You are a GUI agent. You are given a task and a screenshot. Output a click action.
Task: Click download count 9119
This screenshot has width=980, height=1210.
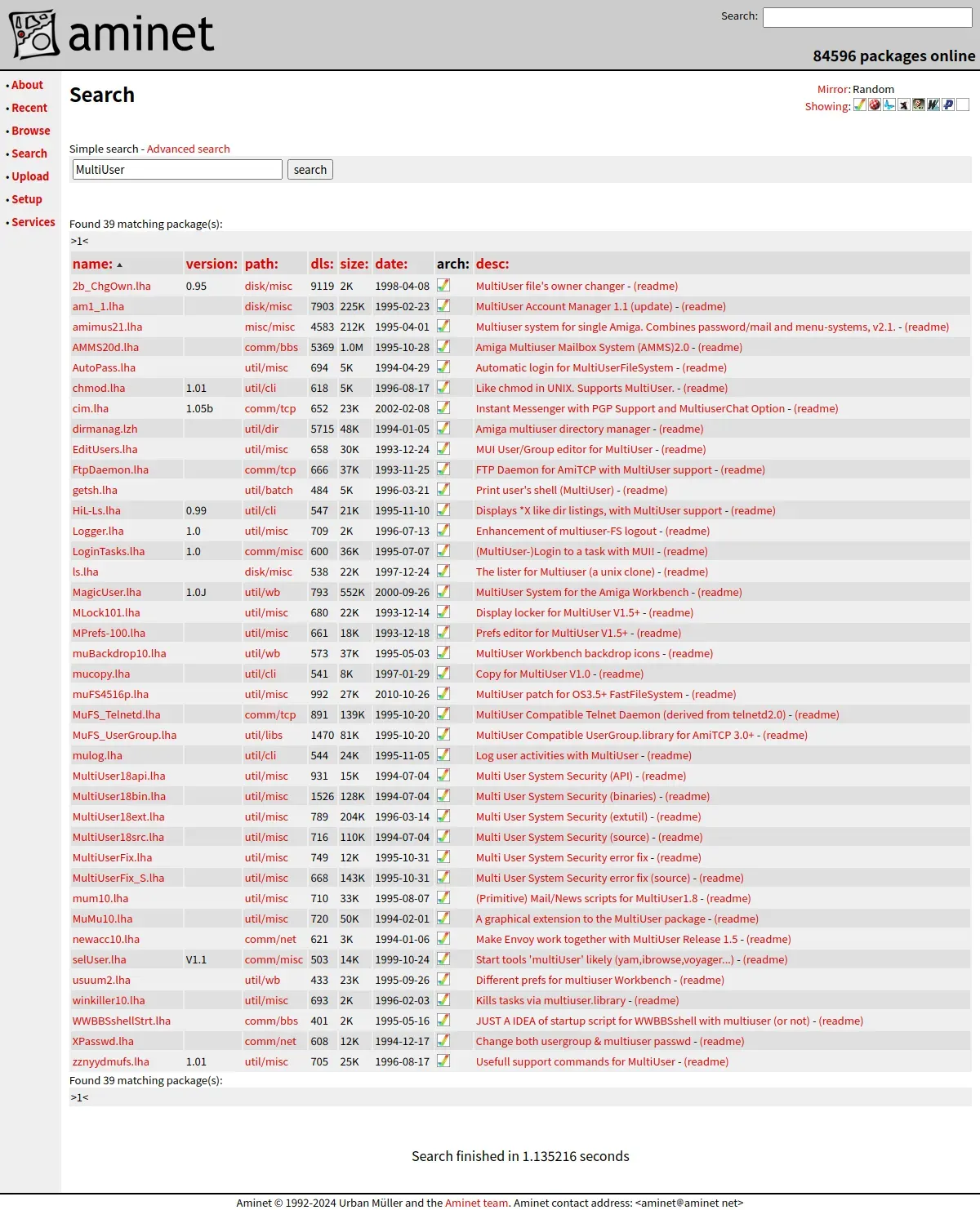(323, 286)
